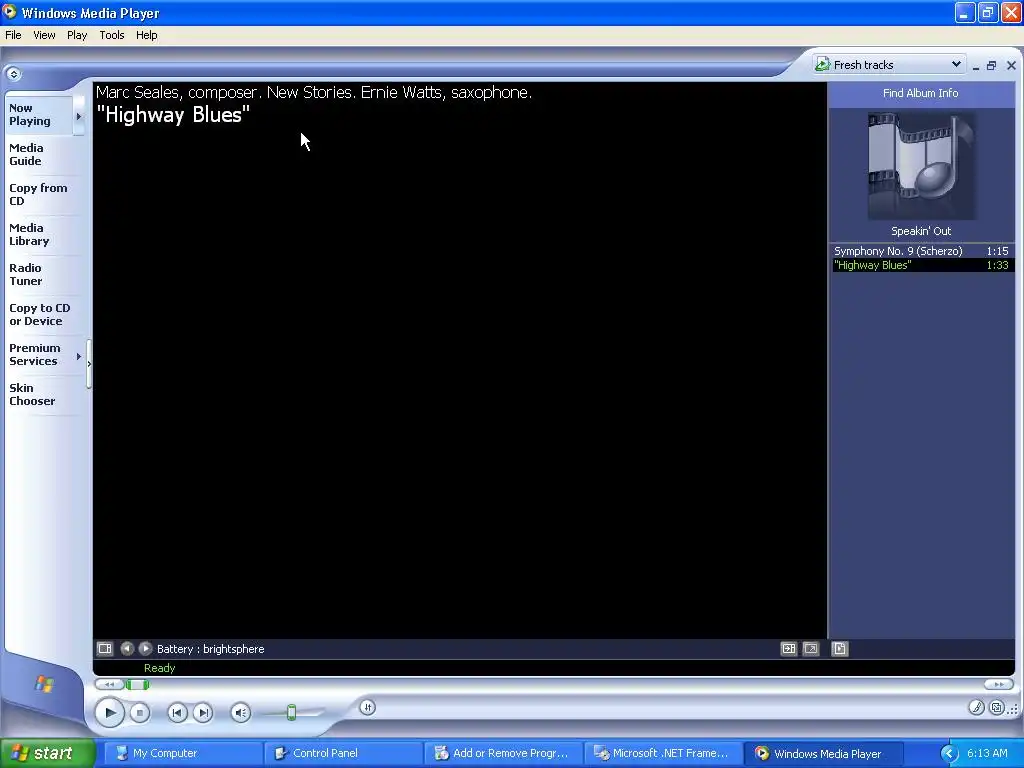Switch to Control Panel from the taskbar

342,754
